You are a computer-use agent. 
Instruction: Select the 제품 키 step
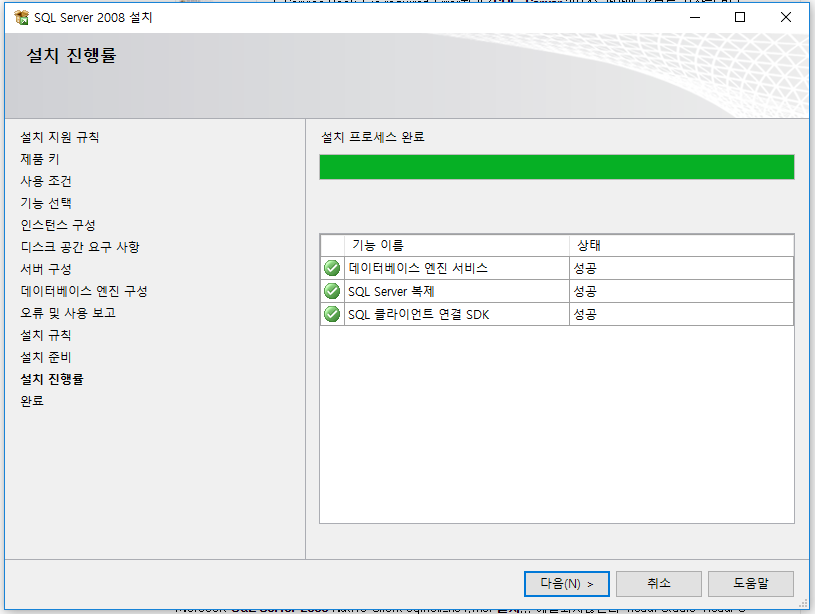tap(40, 159)
